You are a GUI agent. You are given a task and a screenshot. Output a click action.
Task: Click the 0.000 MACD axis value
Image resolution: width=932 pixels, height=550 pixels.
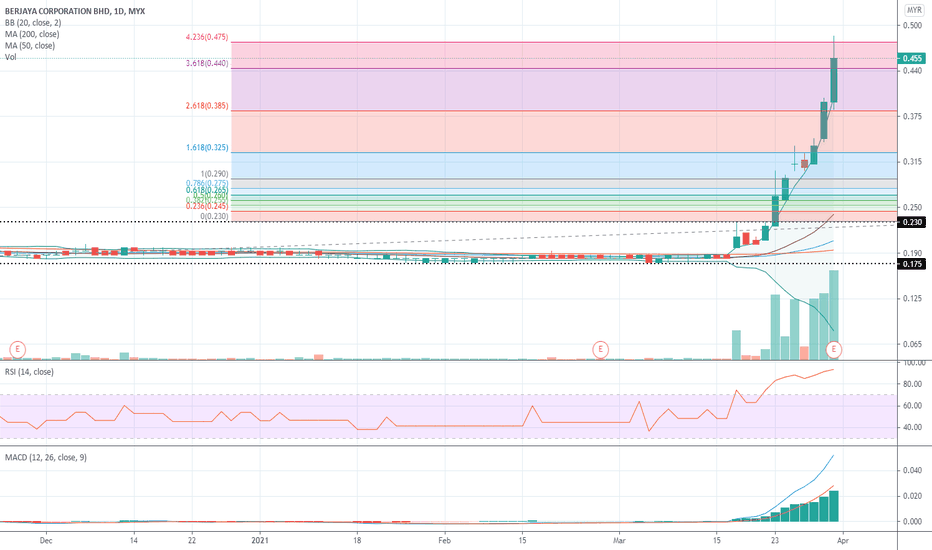[912, 521]
